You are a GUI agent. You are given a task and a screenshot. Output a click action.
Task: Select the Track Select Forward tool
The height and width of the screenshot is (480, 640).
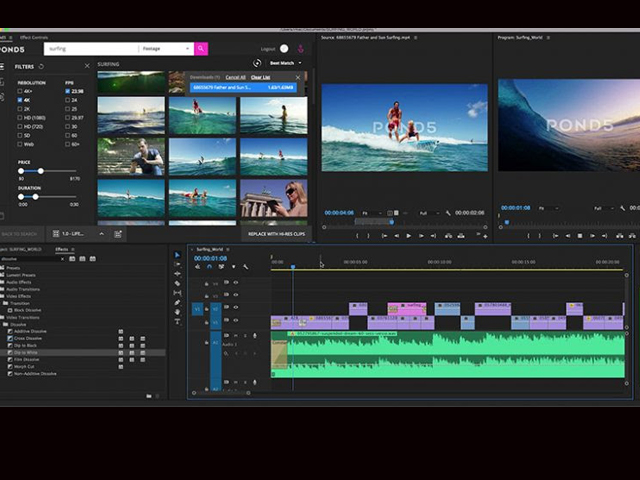pyautogui.click(x=177, y=264)
